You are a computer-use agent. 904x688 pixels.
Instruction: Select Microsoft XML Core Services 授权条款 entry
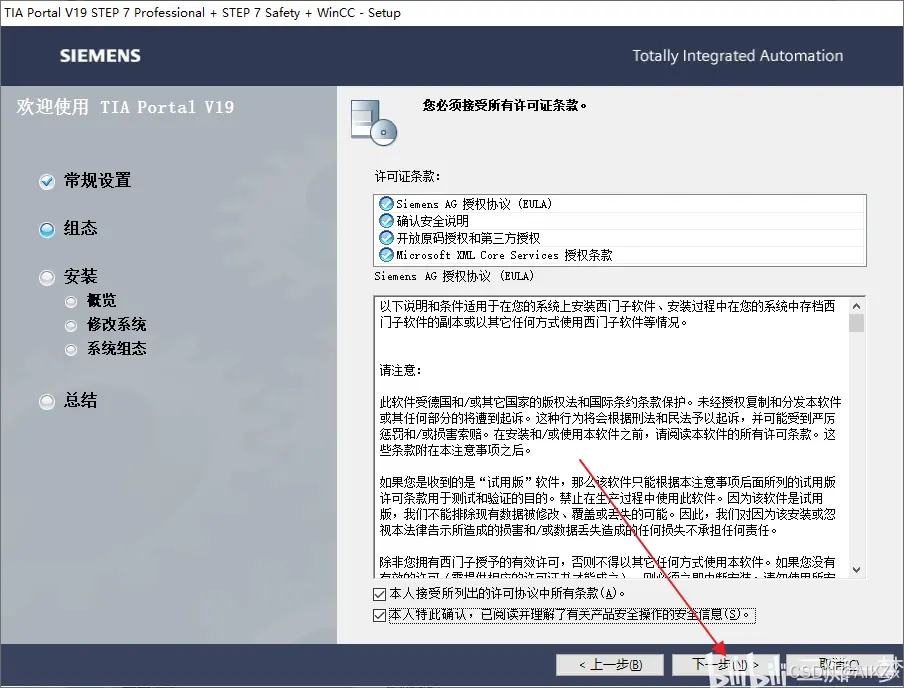point(620,254)
